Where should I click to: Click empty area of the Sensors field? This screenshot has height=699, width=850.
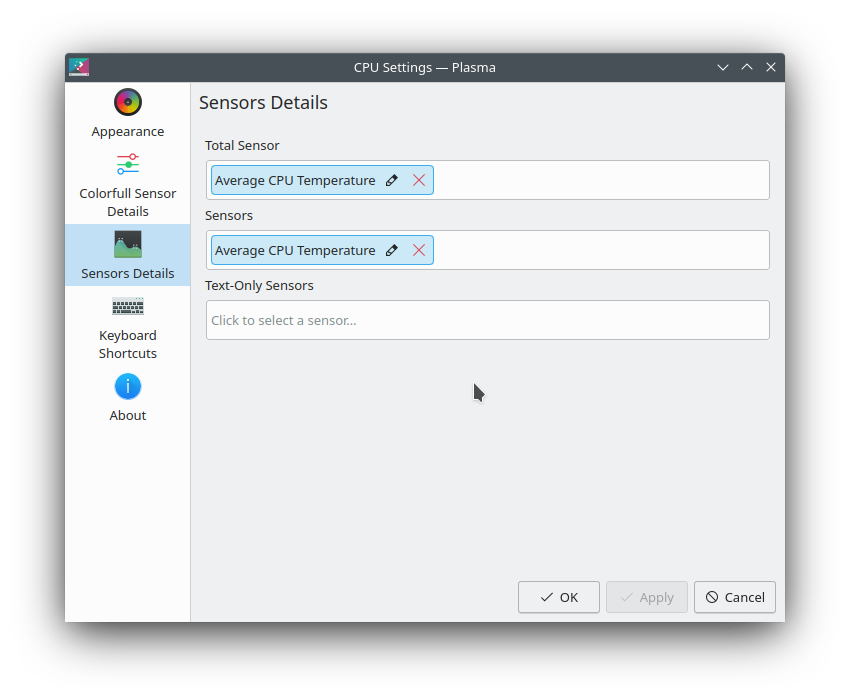point(600,251)
